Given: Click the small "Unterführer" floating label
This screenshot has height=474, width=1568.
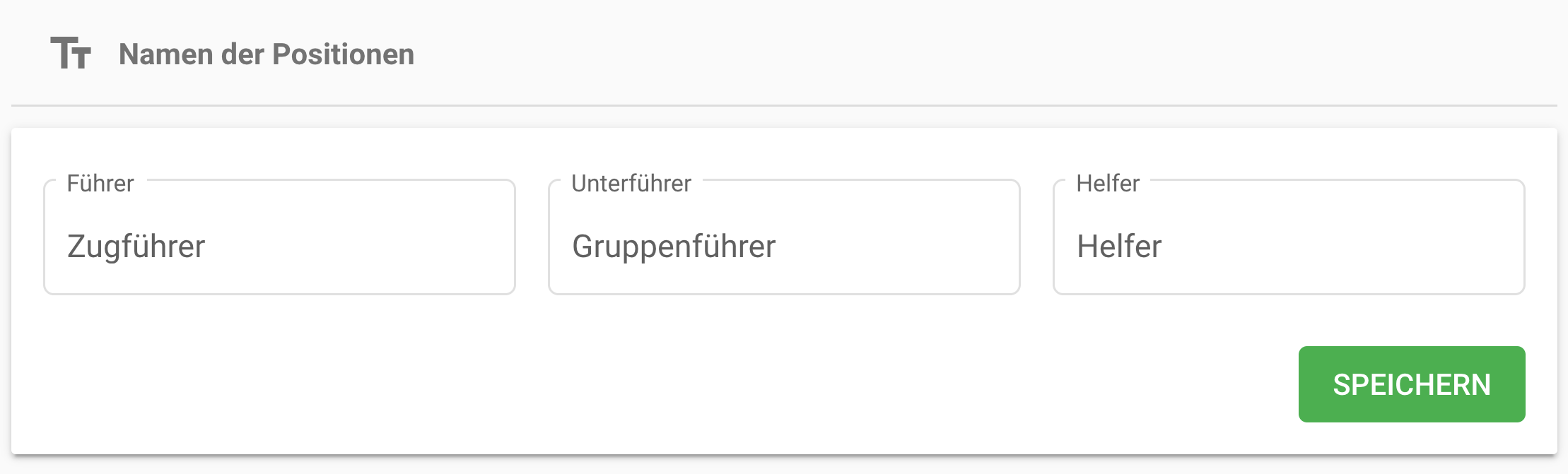Looking at the screenshot, I should (631, 184).
